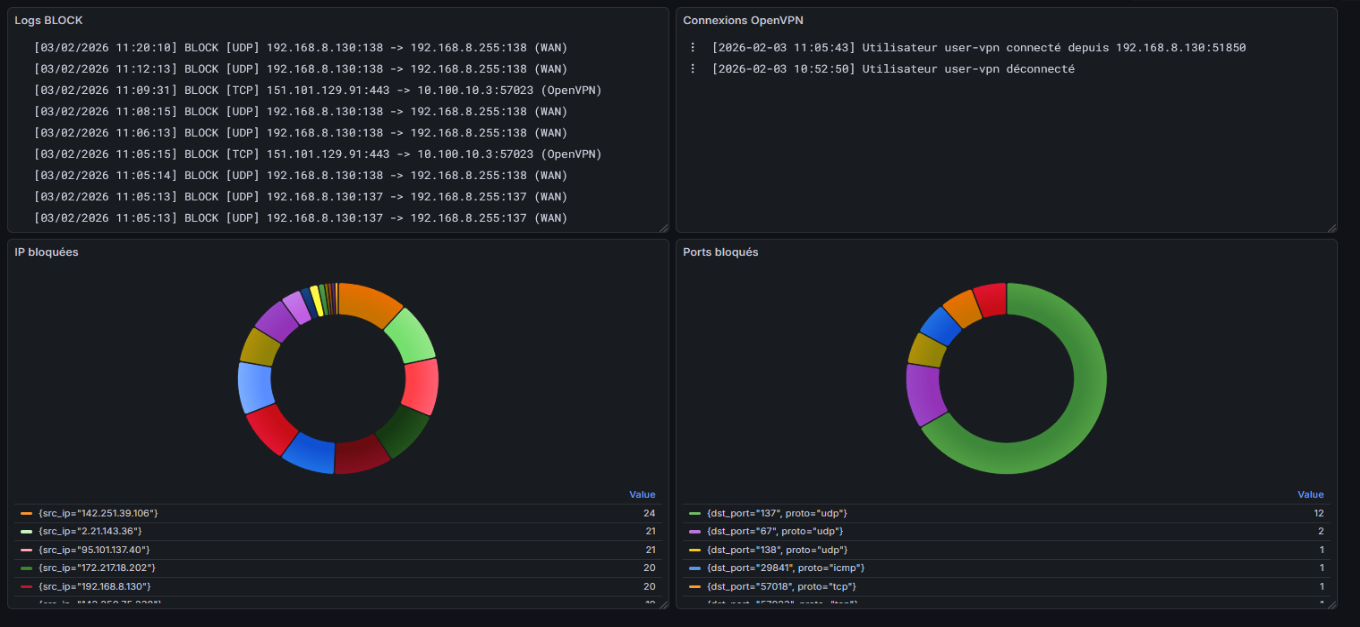Viewport: 1360px width, 627px height.
Task: Open the IP bloquées panel title menu
Action: (x=46, y=252)
